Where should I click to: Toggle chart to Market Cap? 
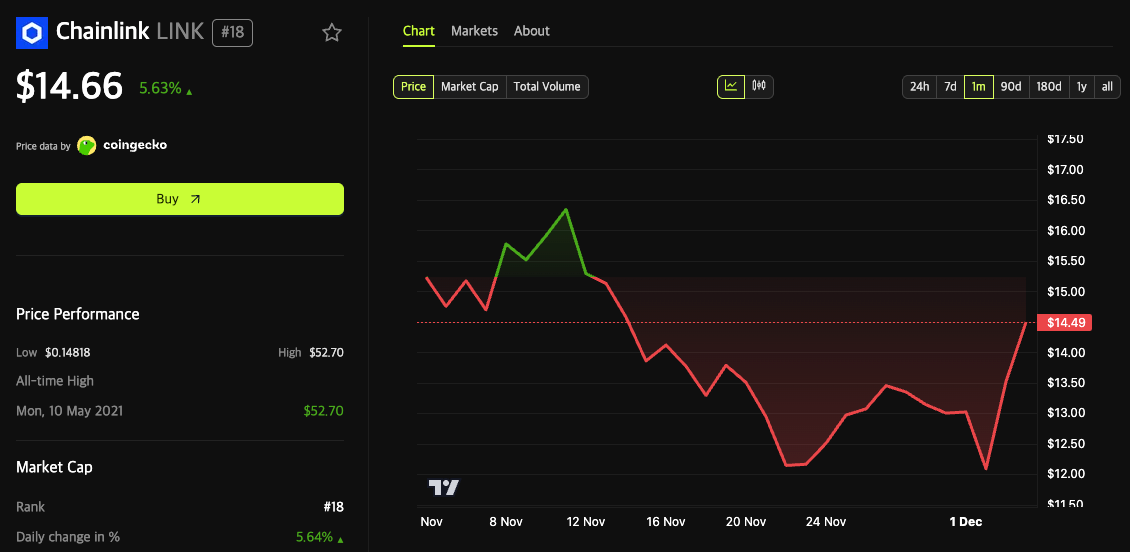point(470,87)
